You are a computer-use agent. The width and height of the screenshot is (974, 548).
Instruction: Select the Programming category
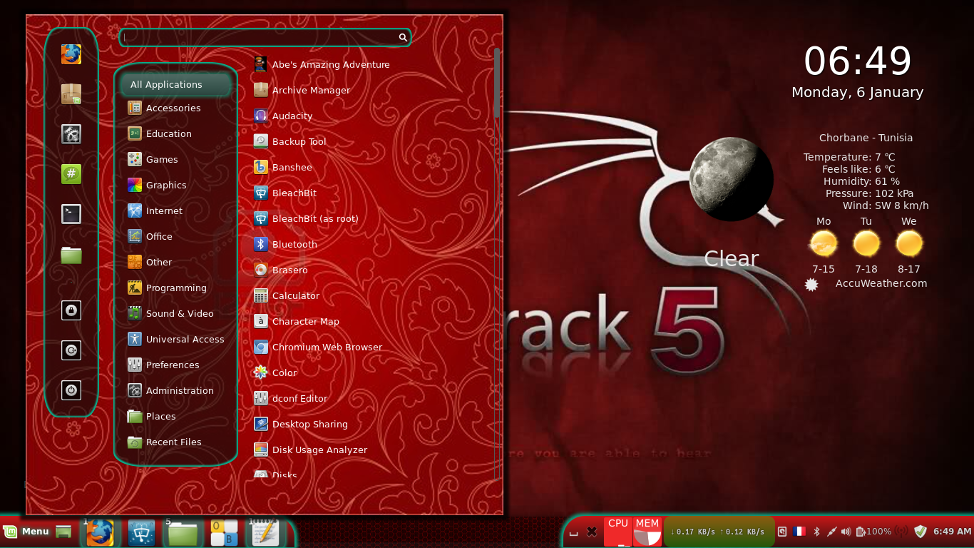(176, 288)
